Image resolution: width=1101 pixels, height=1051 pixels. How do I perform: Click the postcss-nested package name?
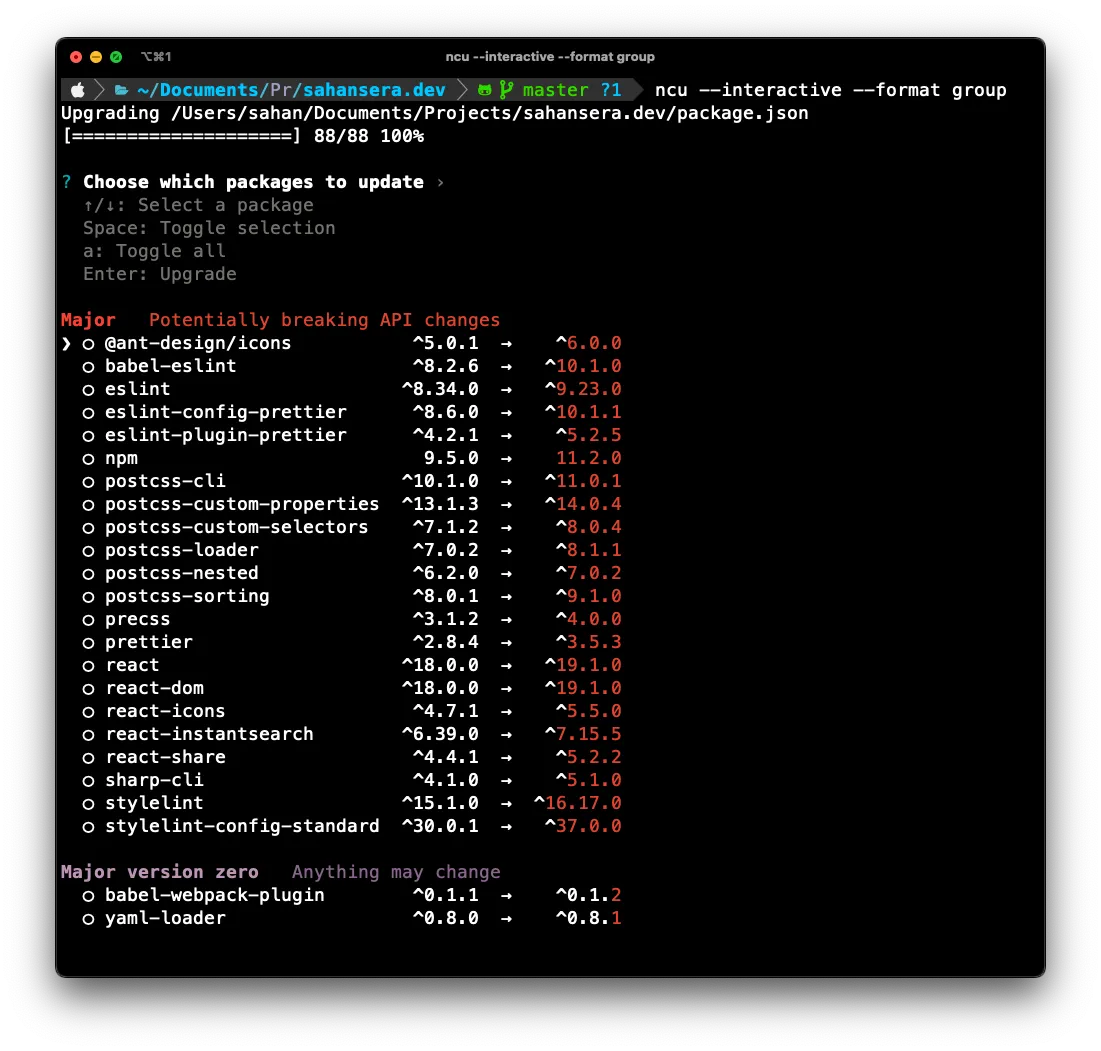[x=182, y=574]
